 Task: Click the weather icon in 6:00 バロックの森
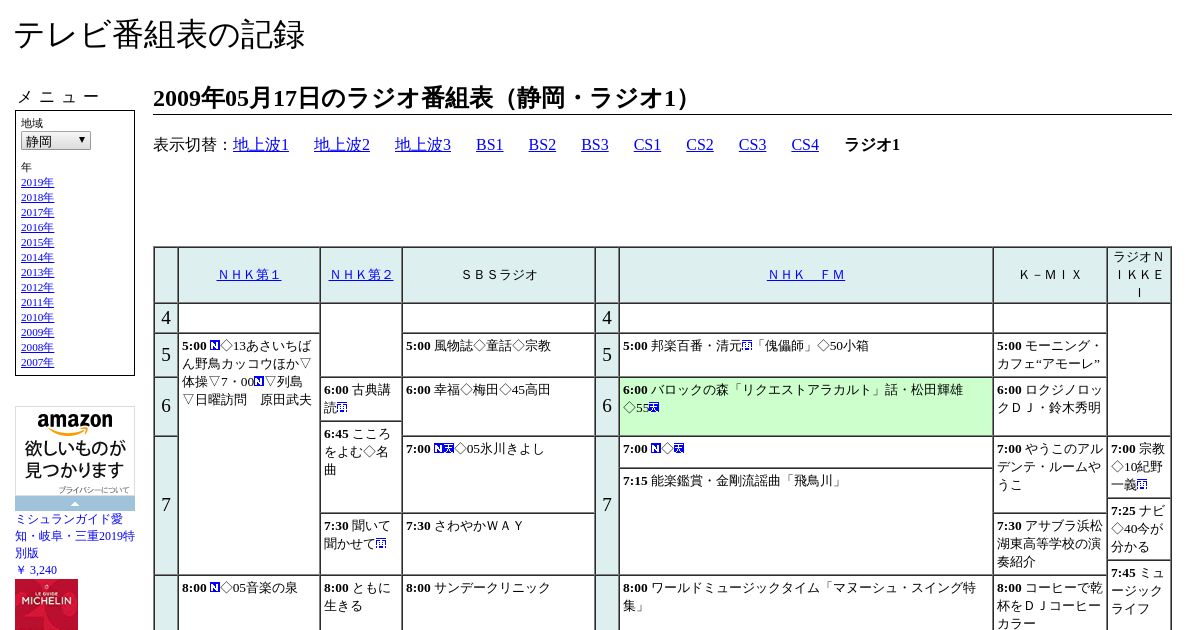(x=654, y=407)
